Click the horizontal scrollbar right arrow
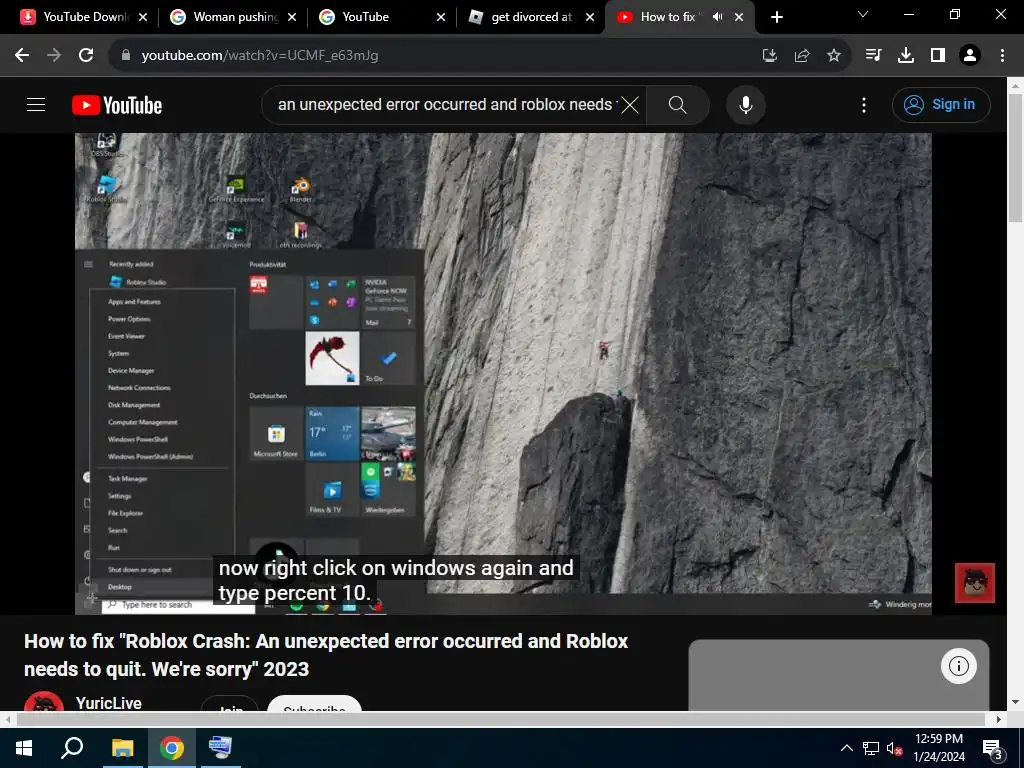 999,719
